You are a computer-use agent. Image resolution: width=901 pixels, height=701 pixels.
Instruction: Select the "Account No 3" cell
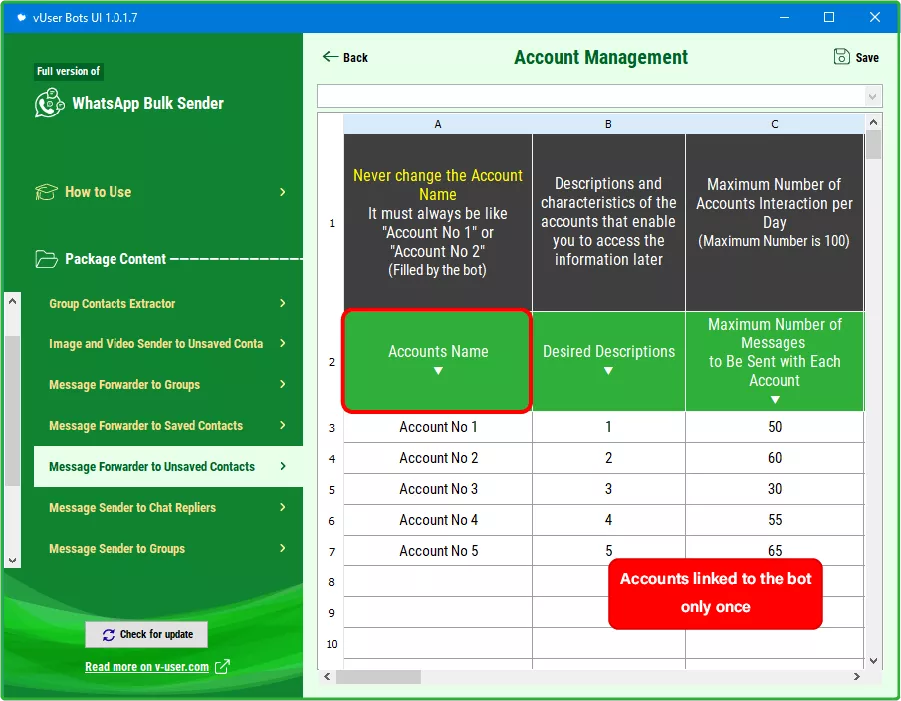[438, 489]
